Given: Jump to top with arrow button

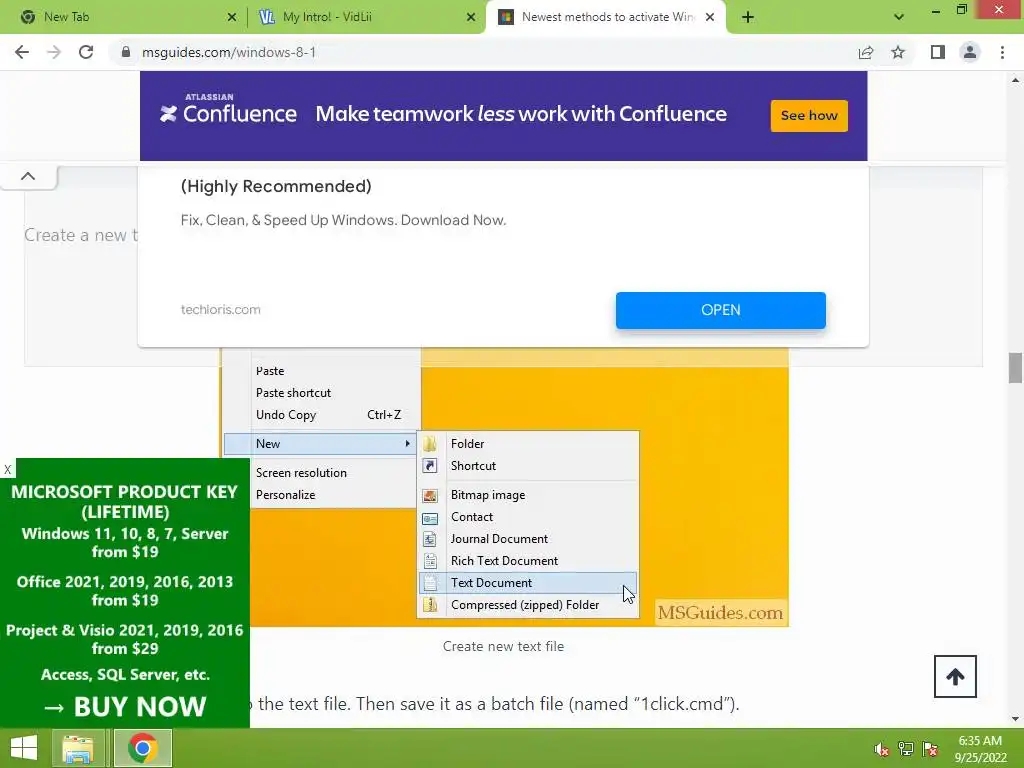Looking at the screenshot, I should click(955, 677).
